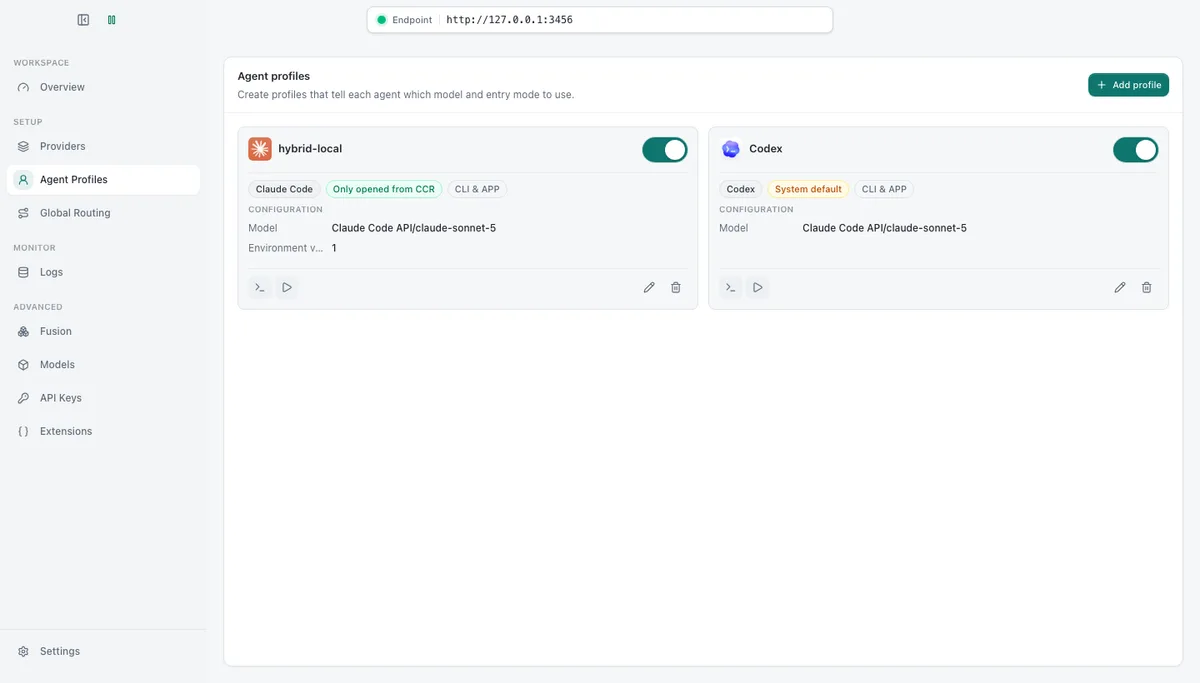
Task: Navigate to Fusion
Action: pos(103,331)
